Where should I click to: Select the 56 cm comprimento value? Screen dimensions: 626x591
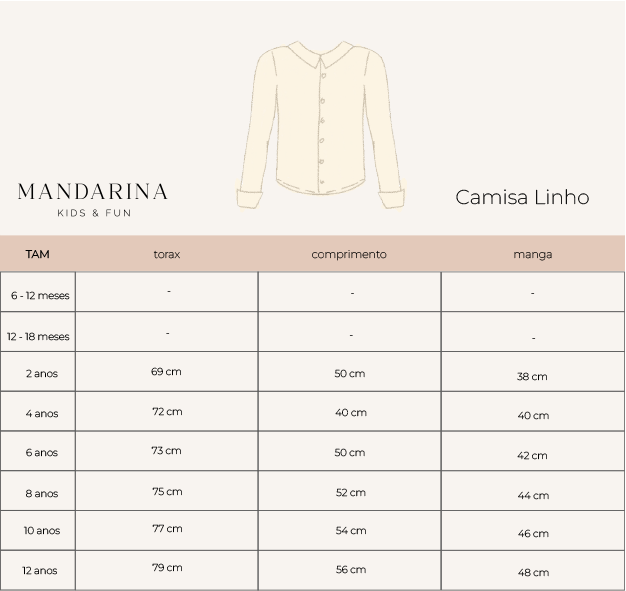point(351,570)
